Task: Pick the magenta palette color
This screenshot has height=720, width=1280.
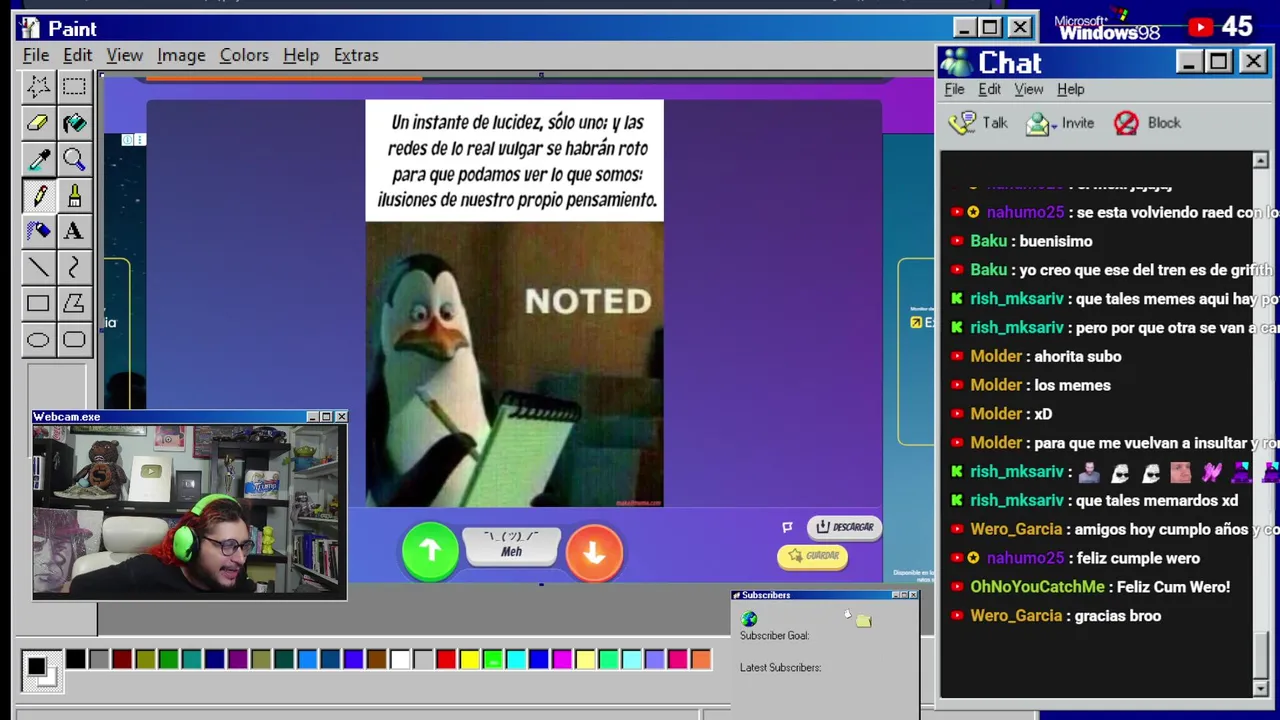Action: tap(562, 659)
